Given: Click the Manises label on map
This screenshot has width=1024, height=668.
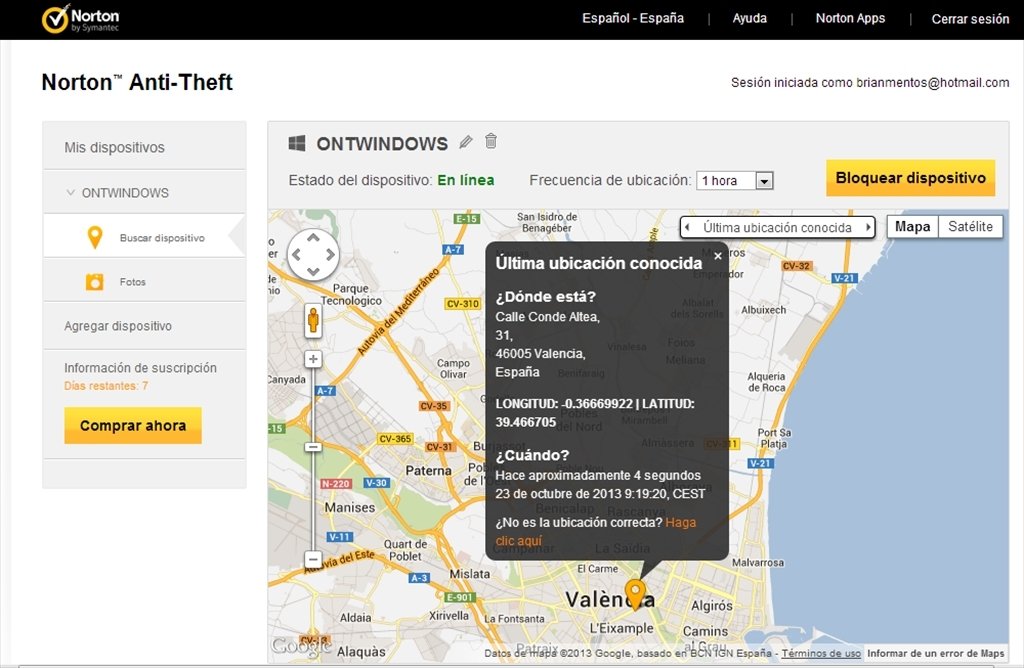Looking at the screenshot, I should [x=350, y=507].
